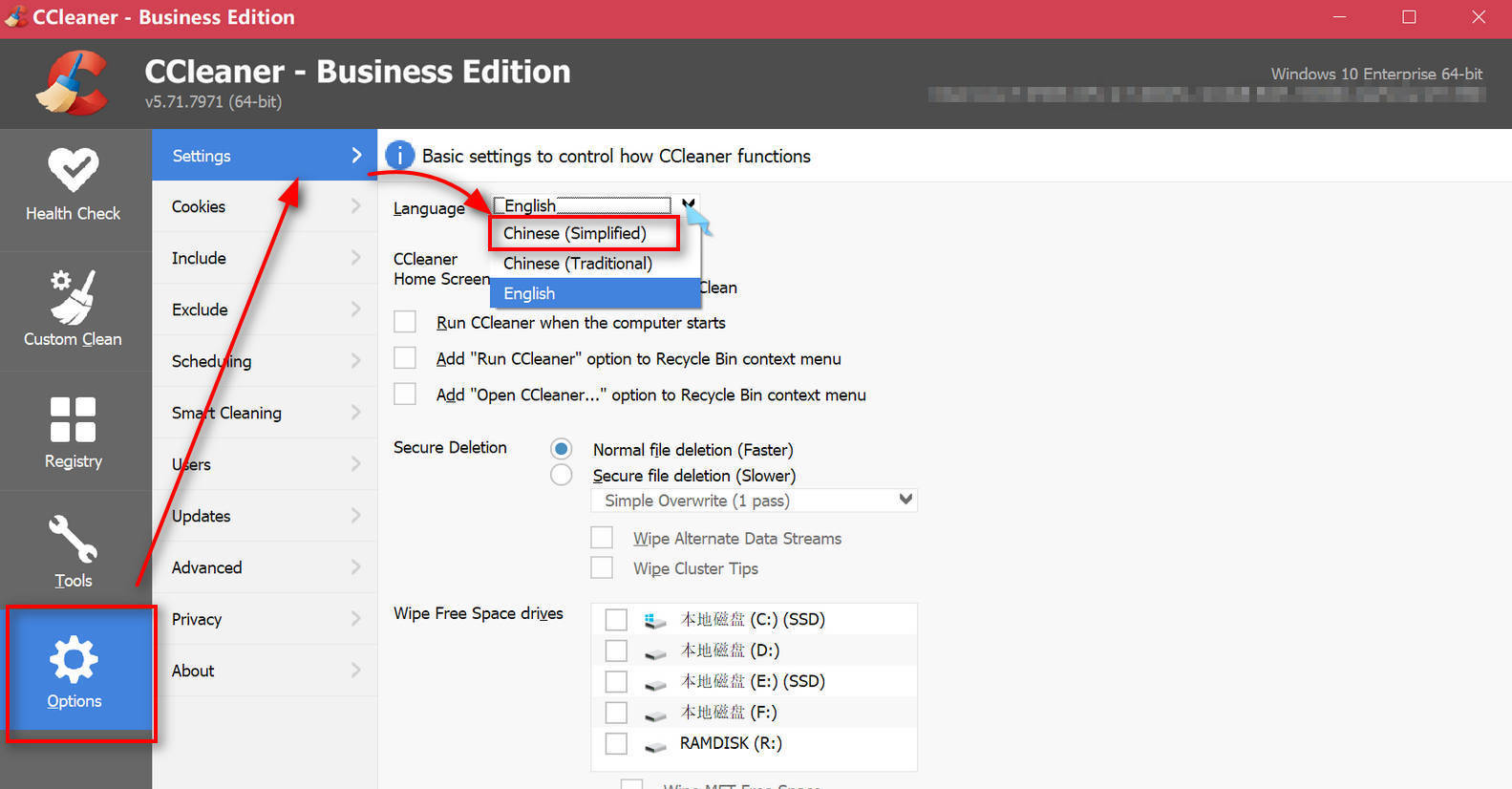The image size is (1512, 789).
Task: Check the D: drive checkbox
Action: (616, 650)
